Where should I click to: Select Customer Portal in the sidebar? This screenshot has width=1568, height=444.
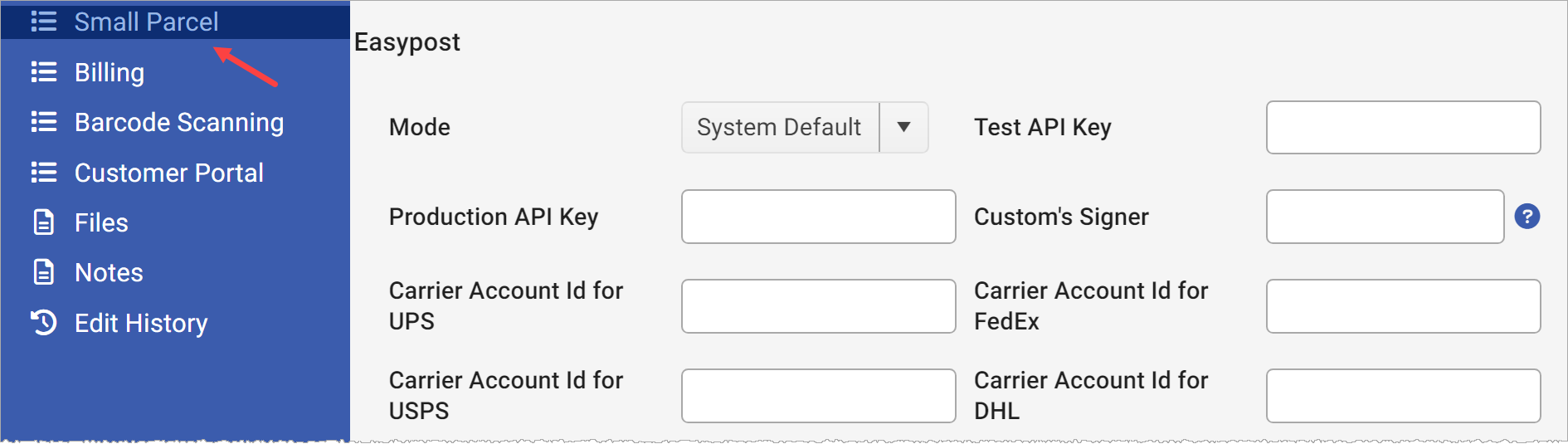click(x=169, y=173)
